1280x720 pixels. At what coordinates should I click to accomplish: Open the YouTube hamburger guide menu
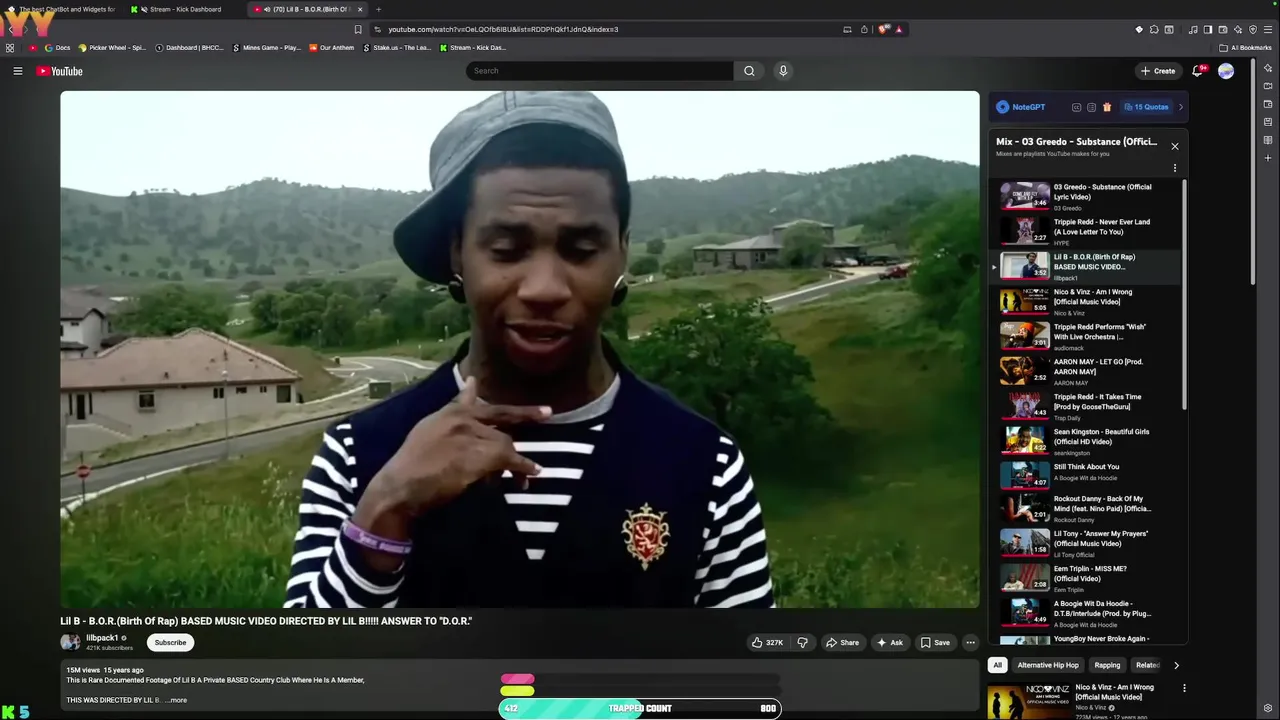pyautogui.click(x=17, y=71)
